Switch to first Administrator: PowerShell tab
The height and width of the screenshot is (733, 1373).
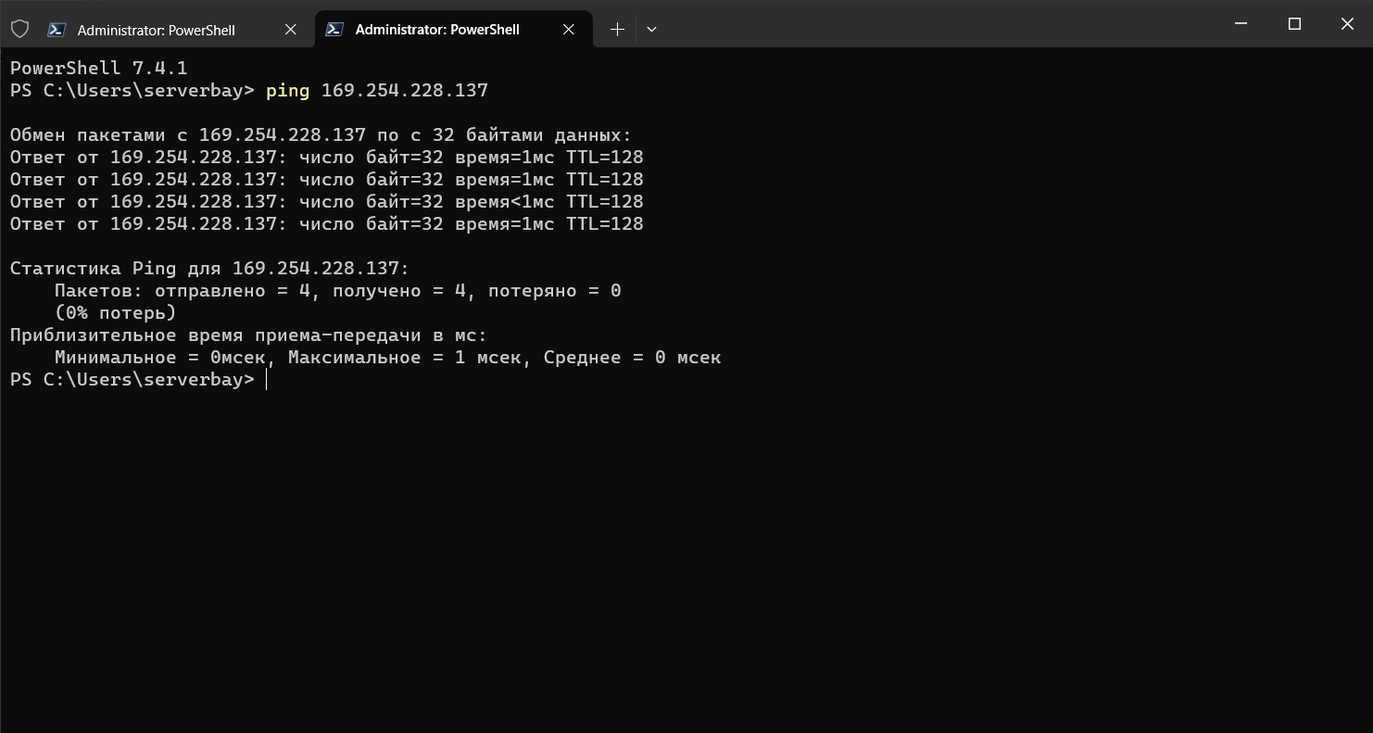[175, 29]
